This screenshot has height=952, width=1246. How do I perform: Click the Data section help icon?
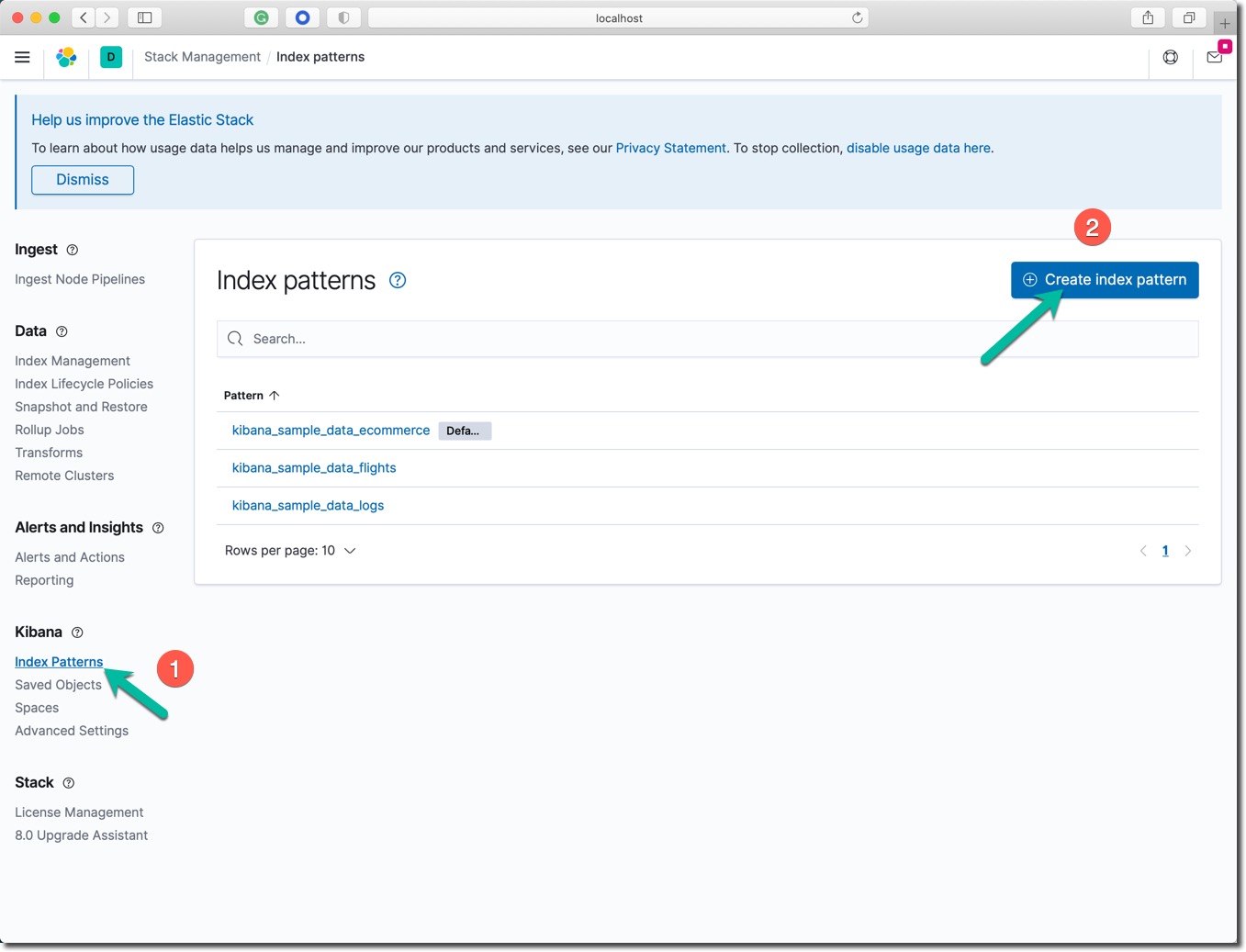tap(62, 331)
